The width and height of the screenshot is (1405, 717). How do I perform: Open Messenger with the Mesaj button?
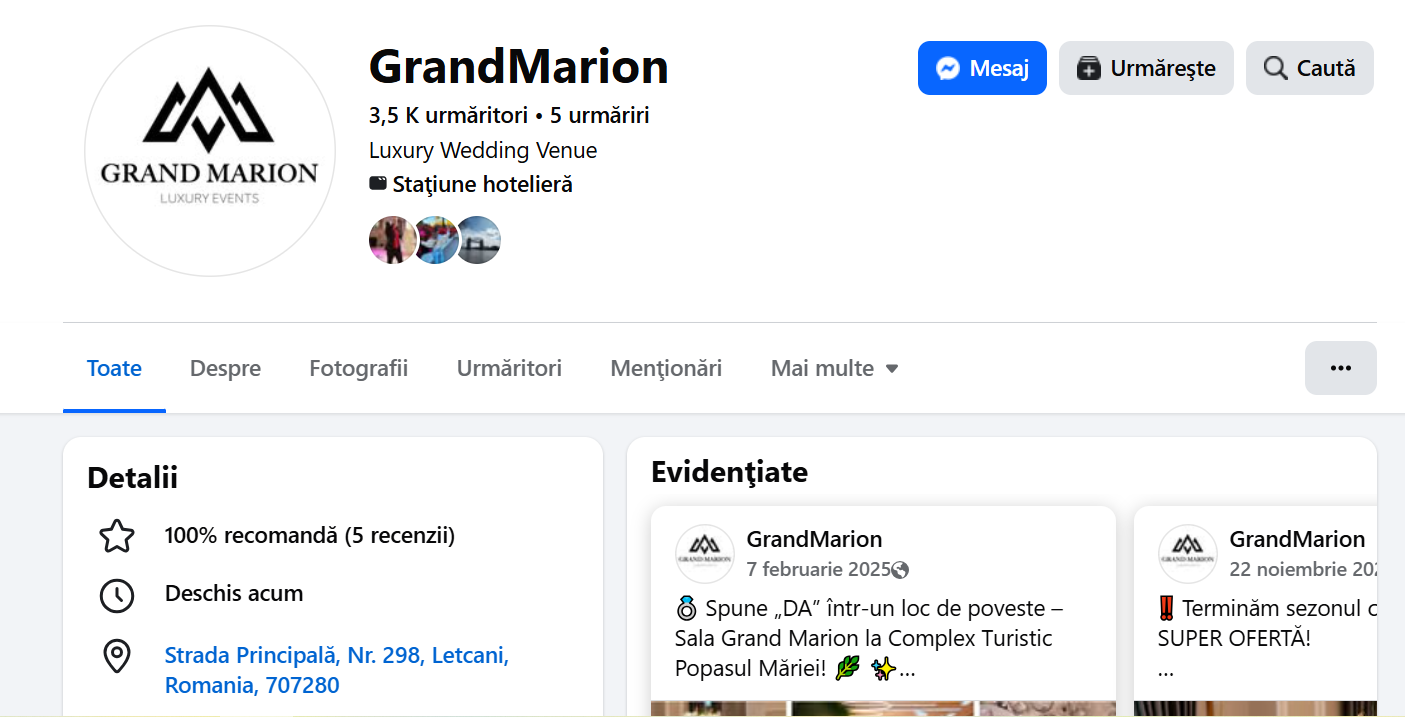[981, 68]
